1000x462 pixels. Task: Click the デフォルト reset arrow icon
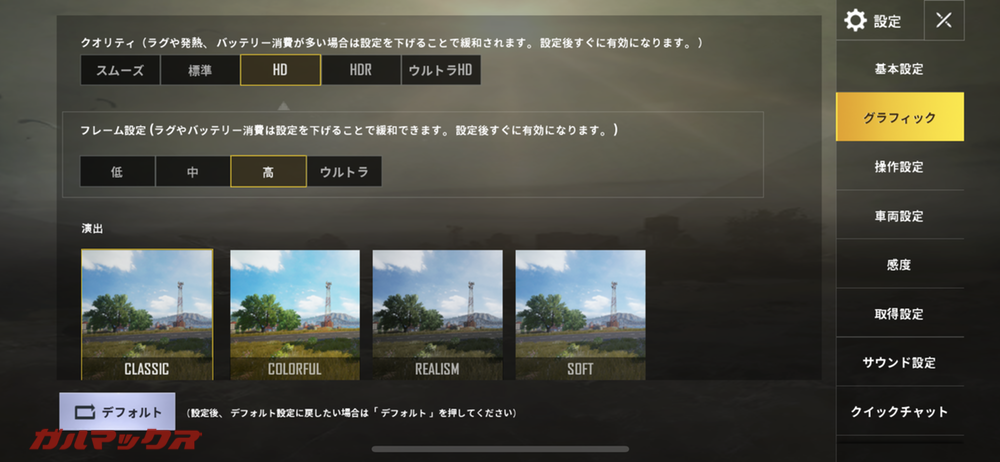(84, 412)
